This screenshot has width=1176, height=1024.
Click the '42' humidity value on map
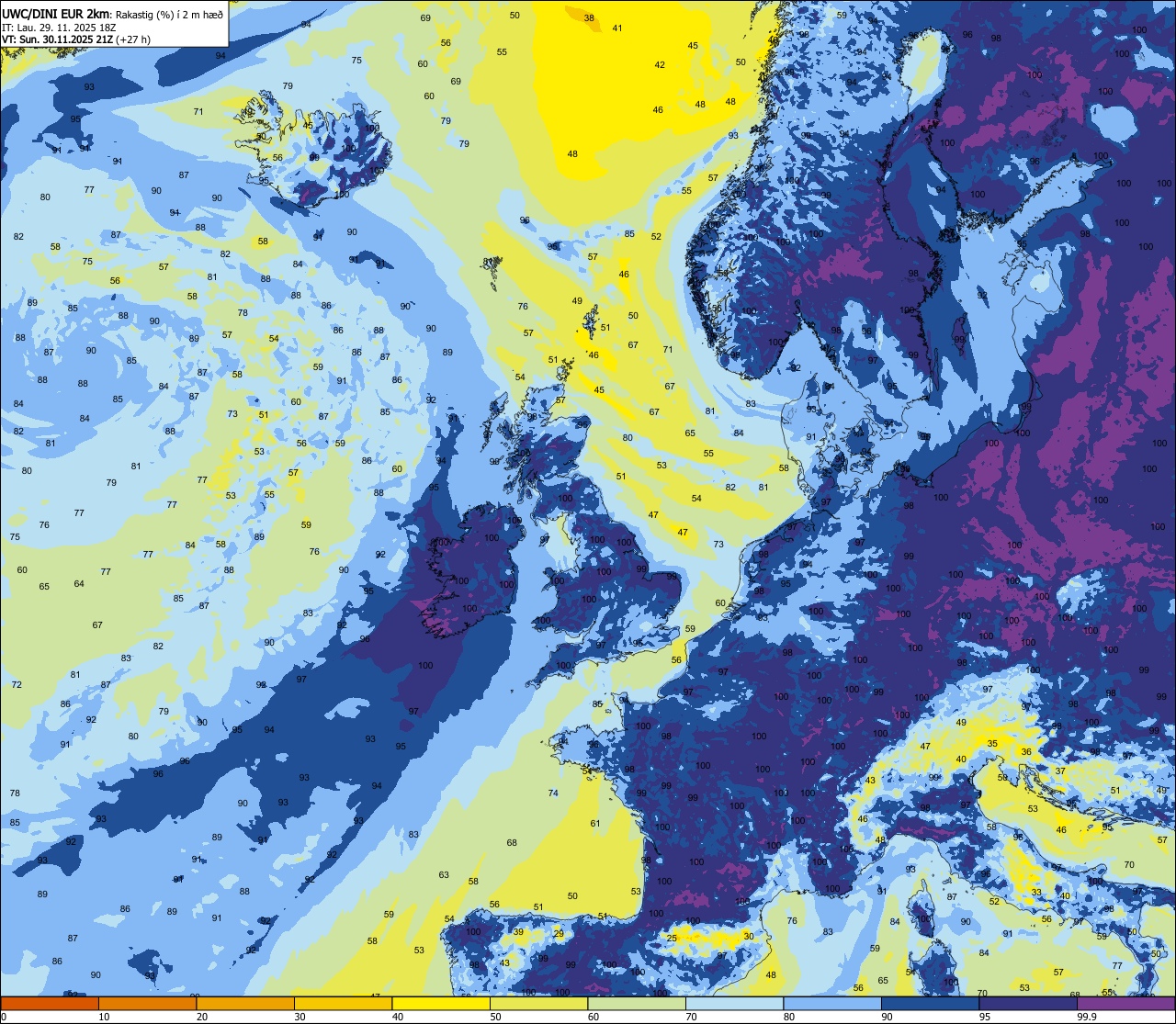click(x=660, y=64)
